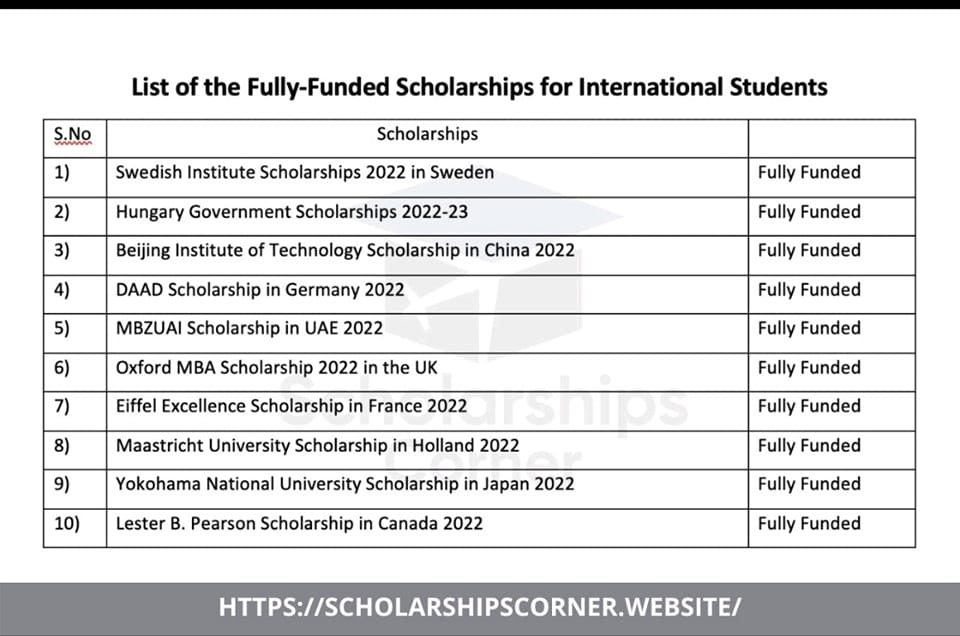The width and height of the screenshot is (960, 636).
Task: Select the Maastricht University Scholarship in Holland entry
Action: (318, 445)
